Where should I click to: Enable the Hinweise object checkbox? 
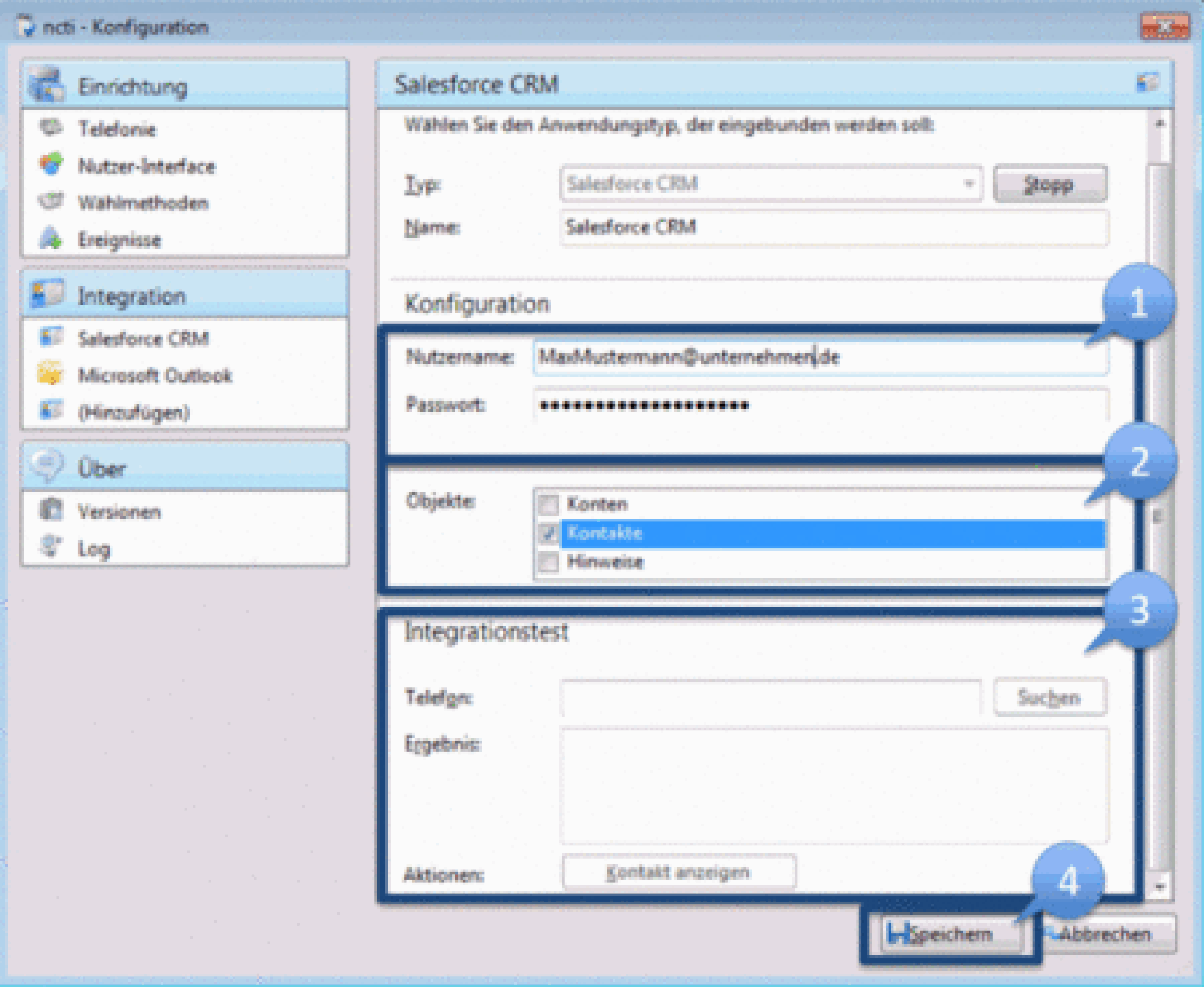548,562
